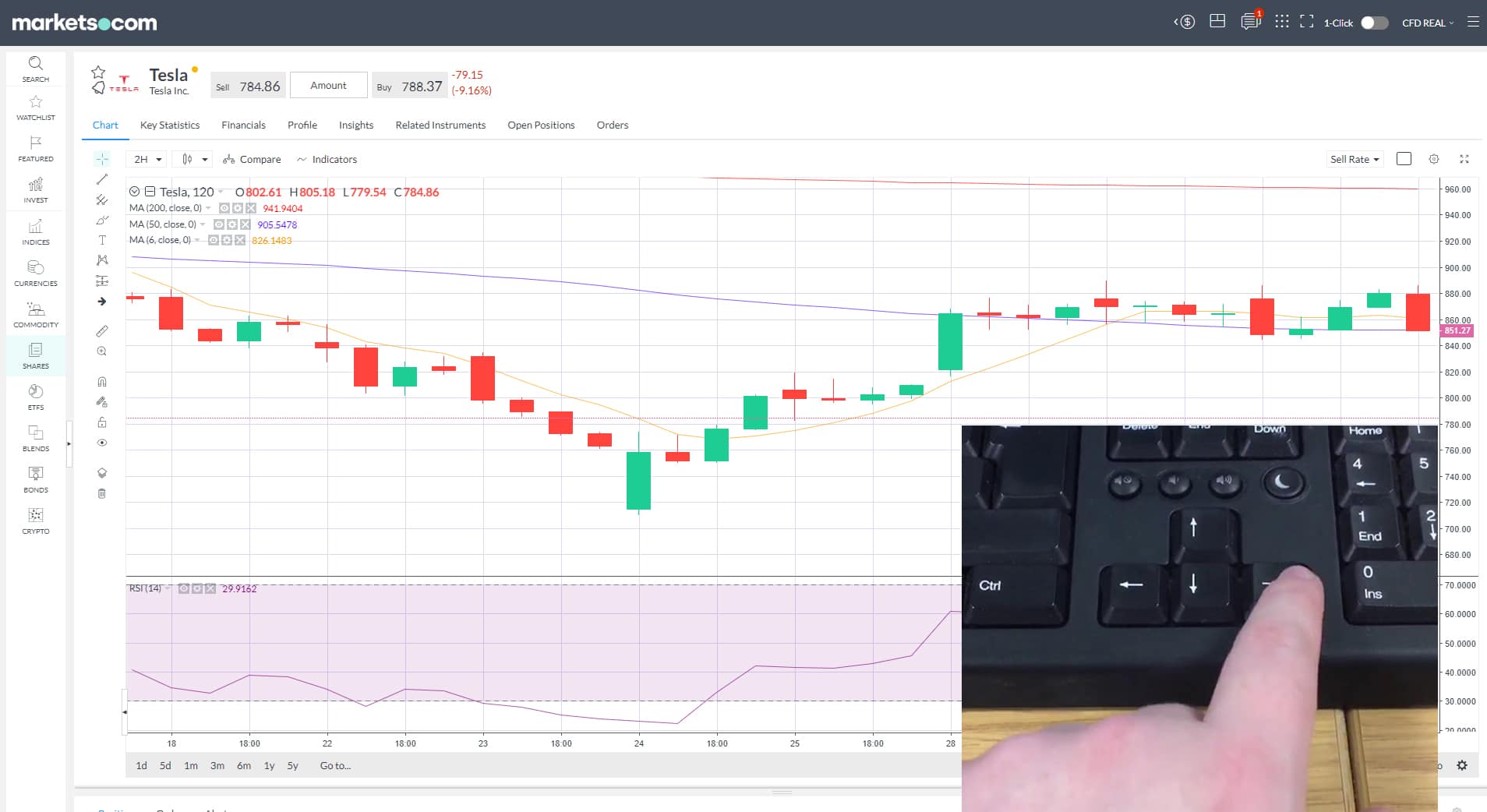Open the 2H timeframe dropdown
The height and width of the screenshot is (812, 1487).
coord(147,159)
